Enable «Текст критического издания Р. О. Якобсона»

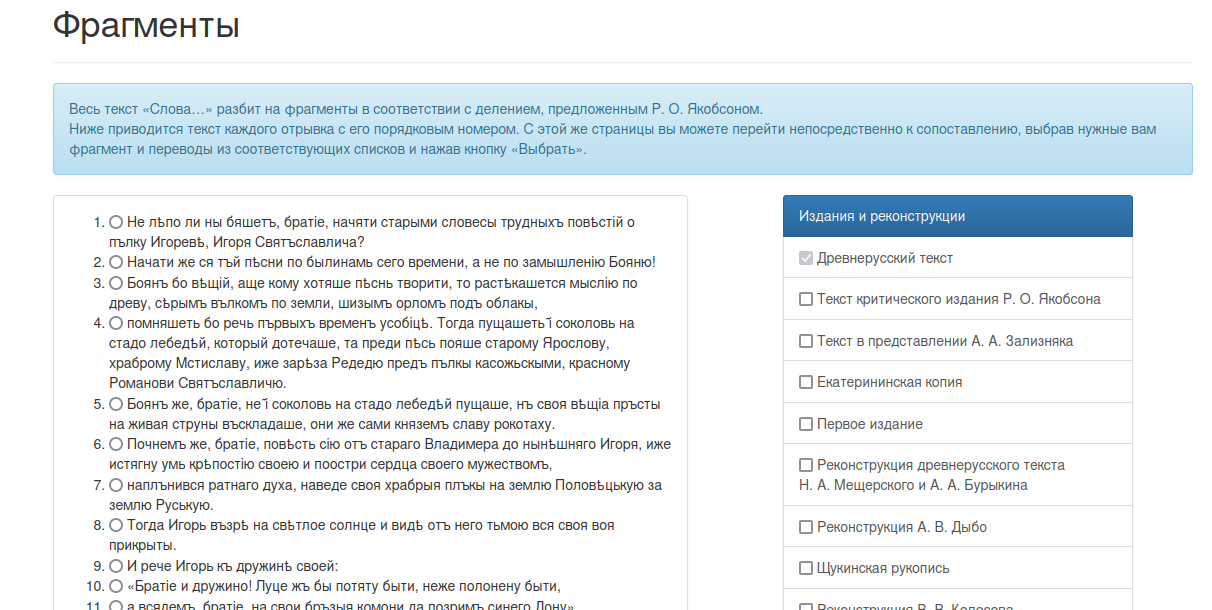pos(806,299)
